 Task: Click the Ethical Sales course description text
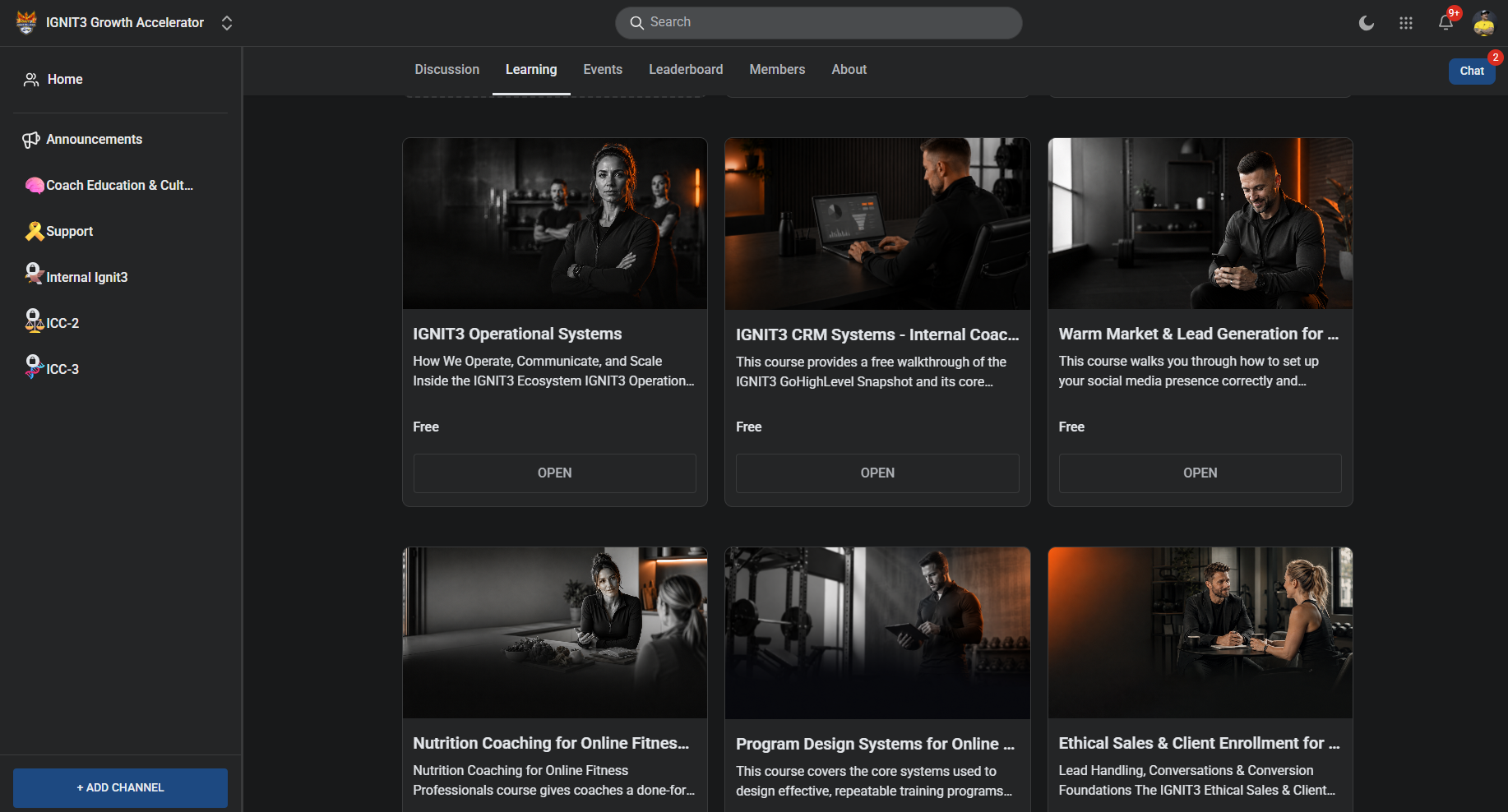point(1197,781)
